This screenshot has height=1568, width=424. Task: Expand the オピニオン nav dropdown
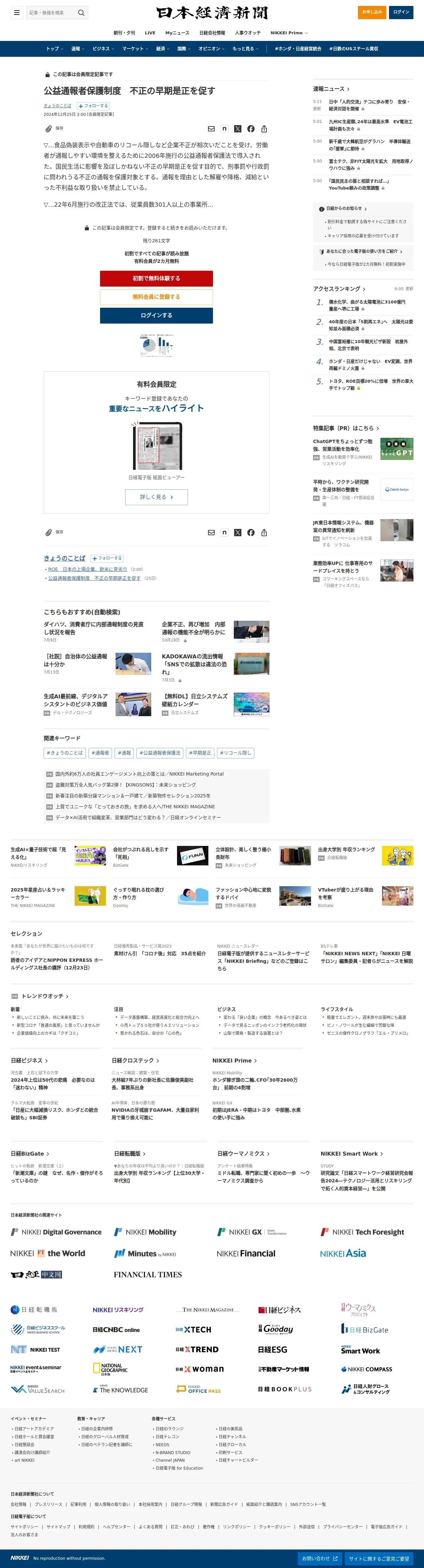211,49
